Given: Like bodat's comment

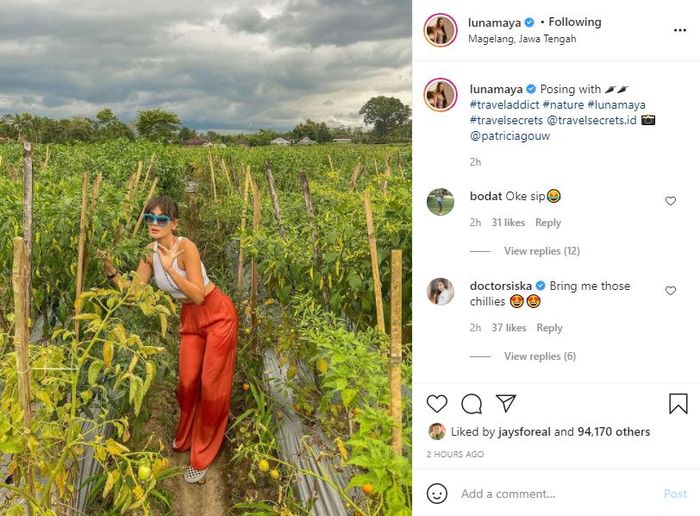Looking at the screenshot, I should click(x=670, y=201).
